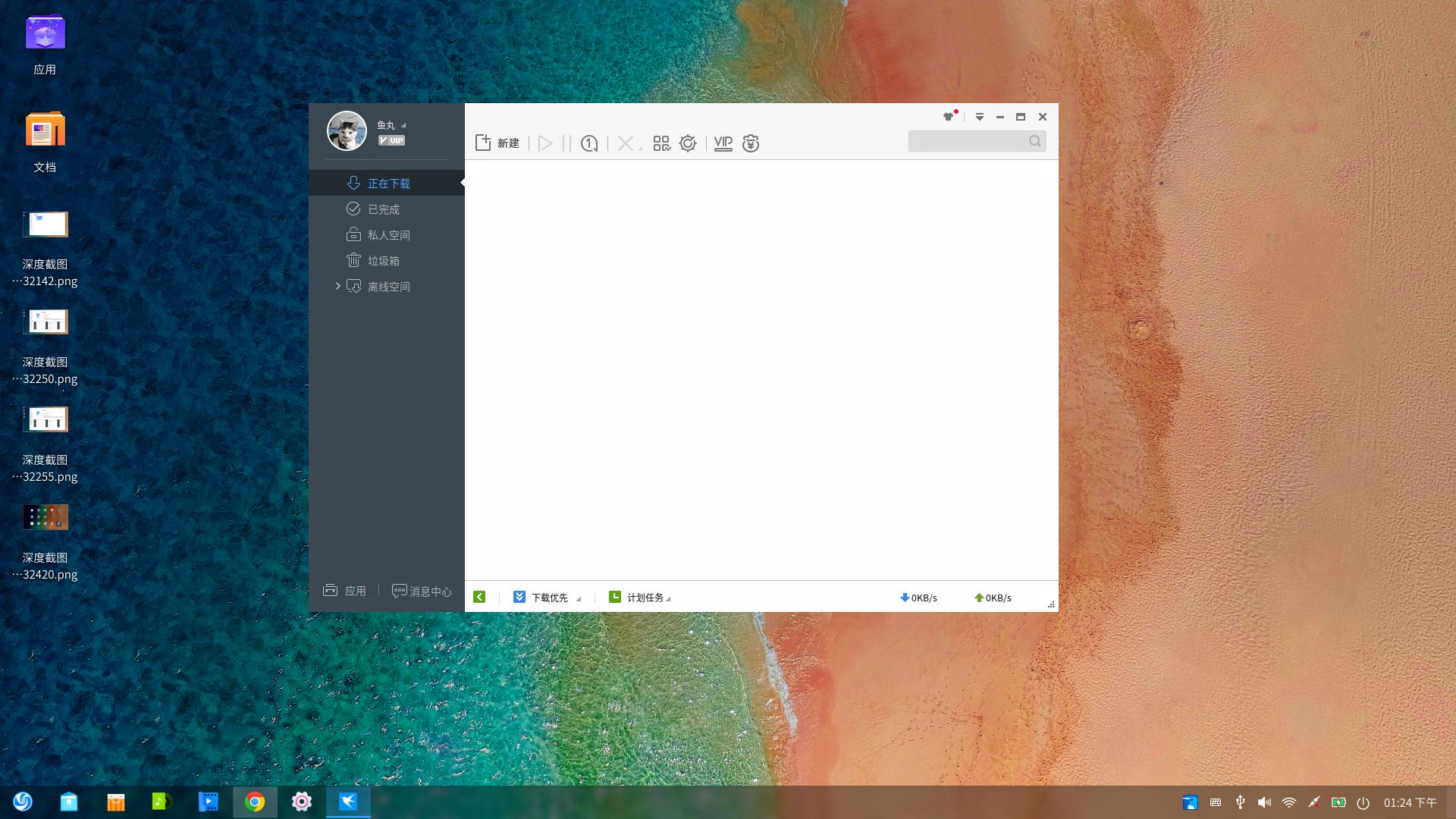Click the start download play icon
Viewport: 1456px width, 819px height.
pyautogui.click(x=545, y=143)
